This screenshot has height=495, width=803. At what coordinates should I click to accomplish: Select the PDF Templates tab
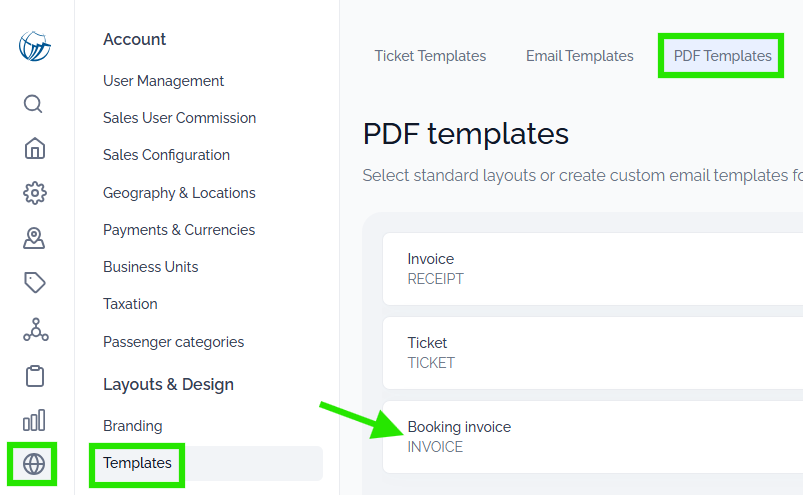point(722,56)
